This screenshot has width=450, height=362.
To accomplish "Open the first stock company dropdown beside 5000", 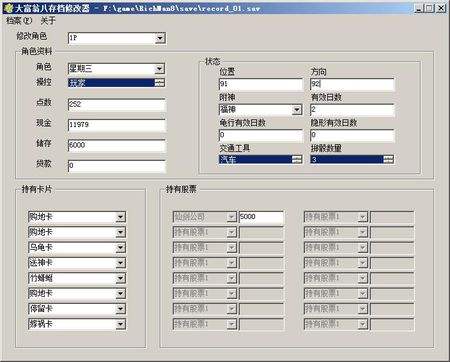I will click(232, 217).
